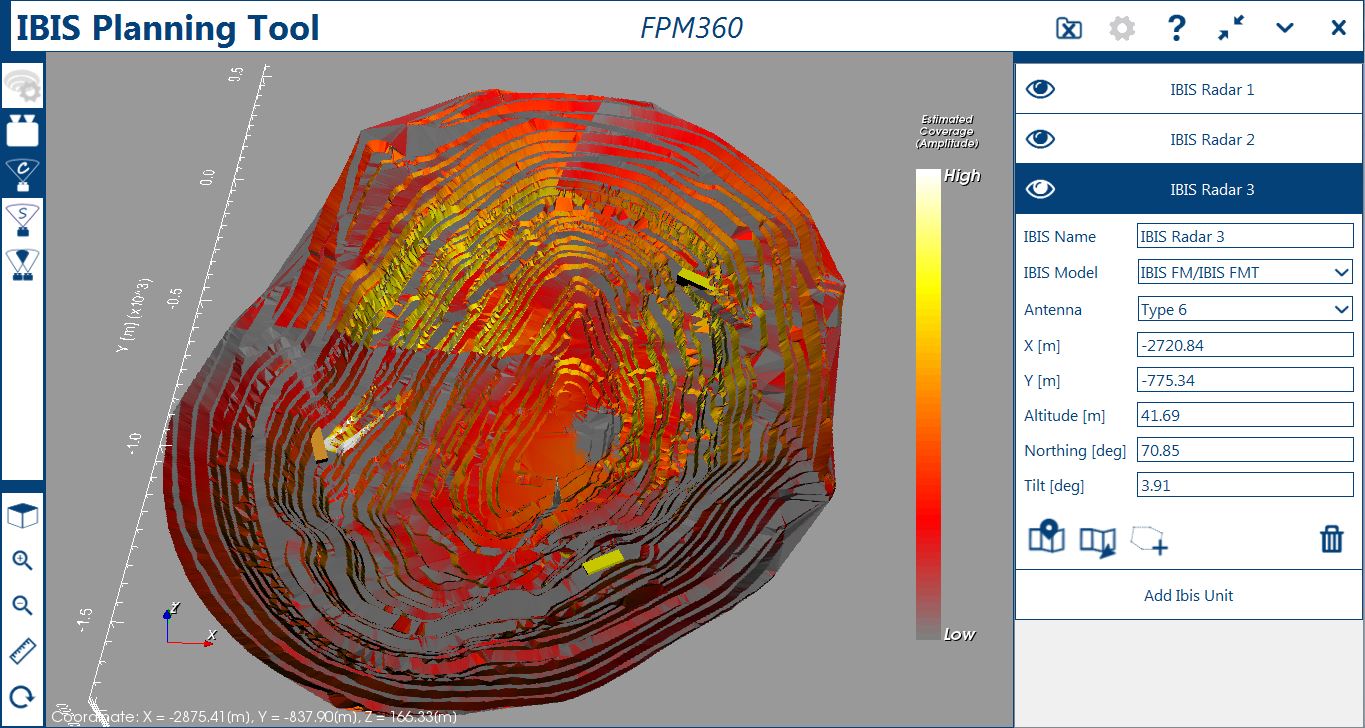Delete IBIS Radar 3 with trash icon
The image size is (1365, 728).
click(1332, 539)
